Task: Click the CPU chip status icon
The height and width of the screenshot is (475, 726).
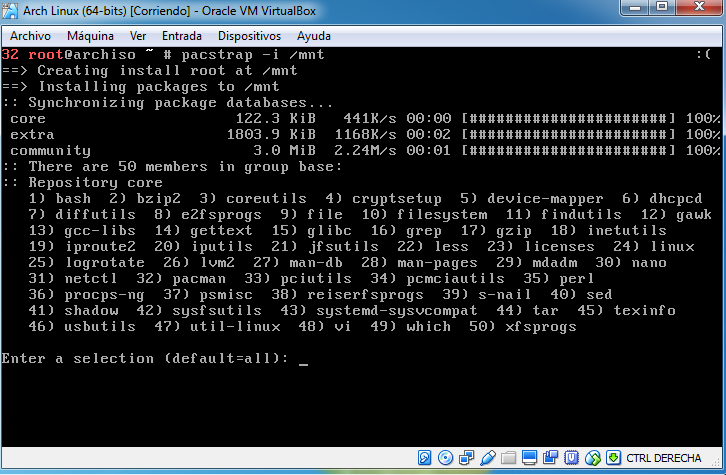Action: 571,458
